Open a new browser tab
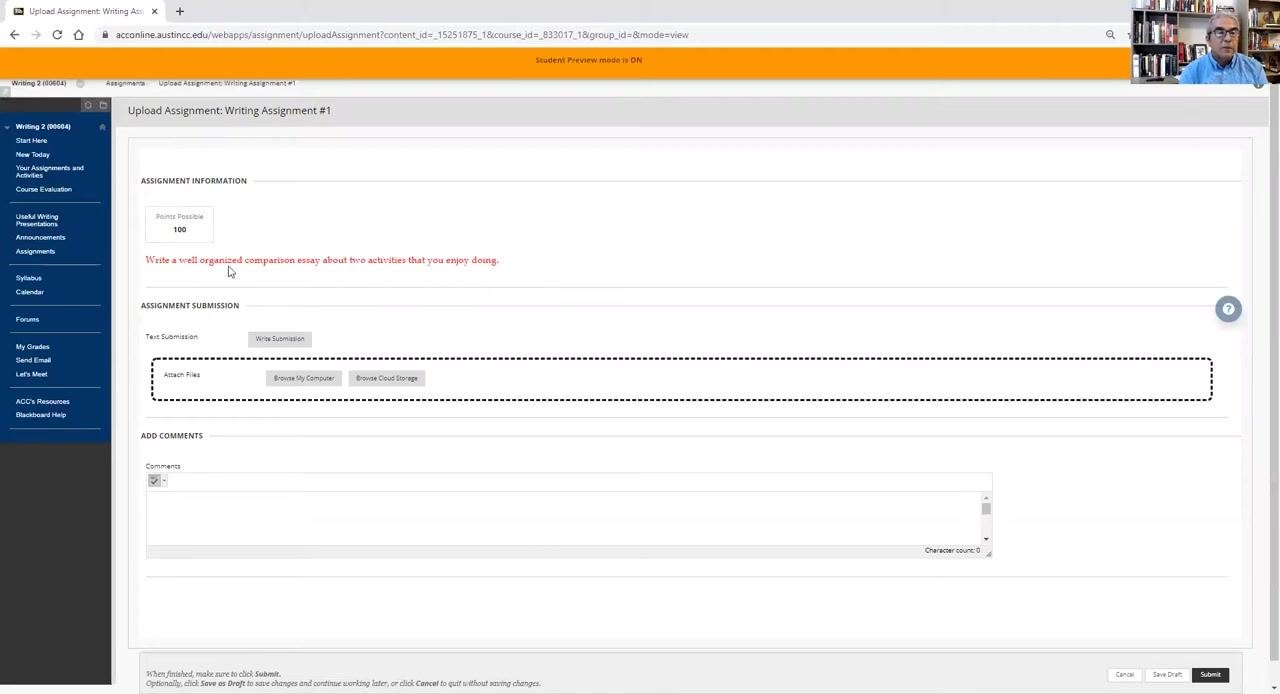This screenshot has height=694, width=1280. [x=180, y=11]
